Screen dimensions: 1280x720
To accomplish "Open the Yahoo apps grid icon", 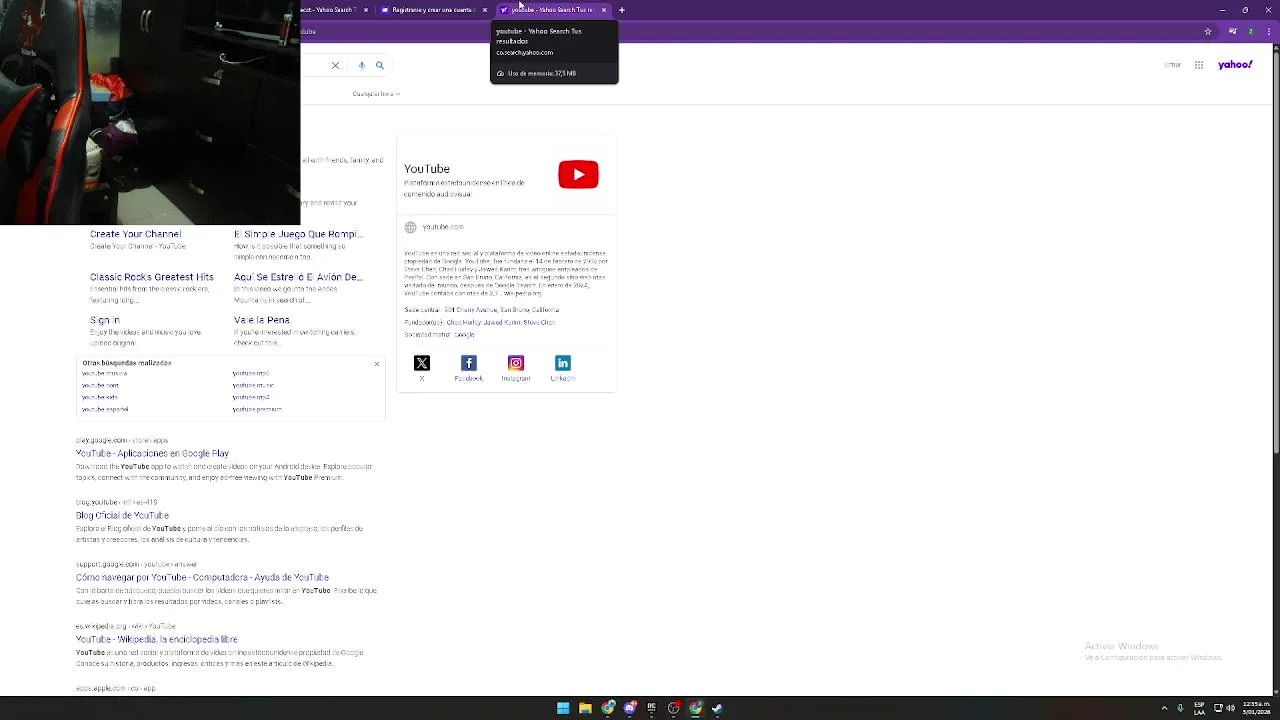I will (x=1199, y=65).
